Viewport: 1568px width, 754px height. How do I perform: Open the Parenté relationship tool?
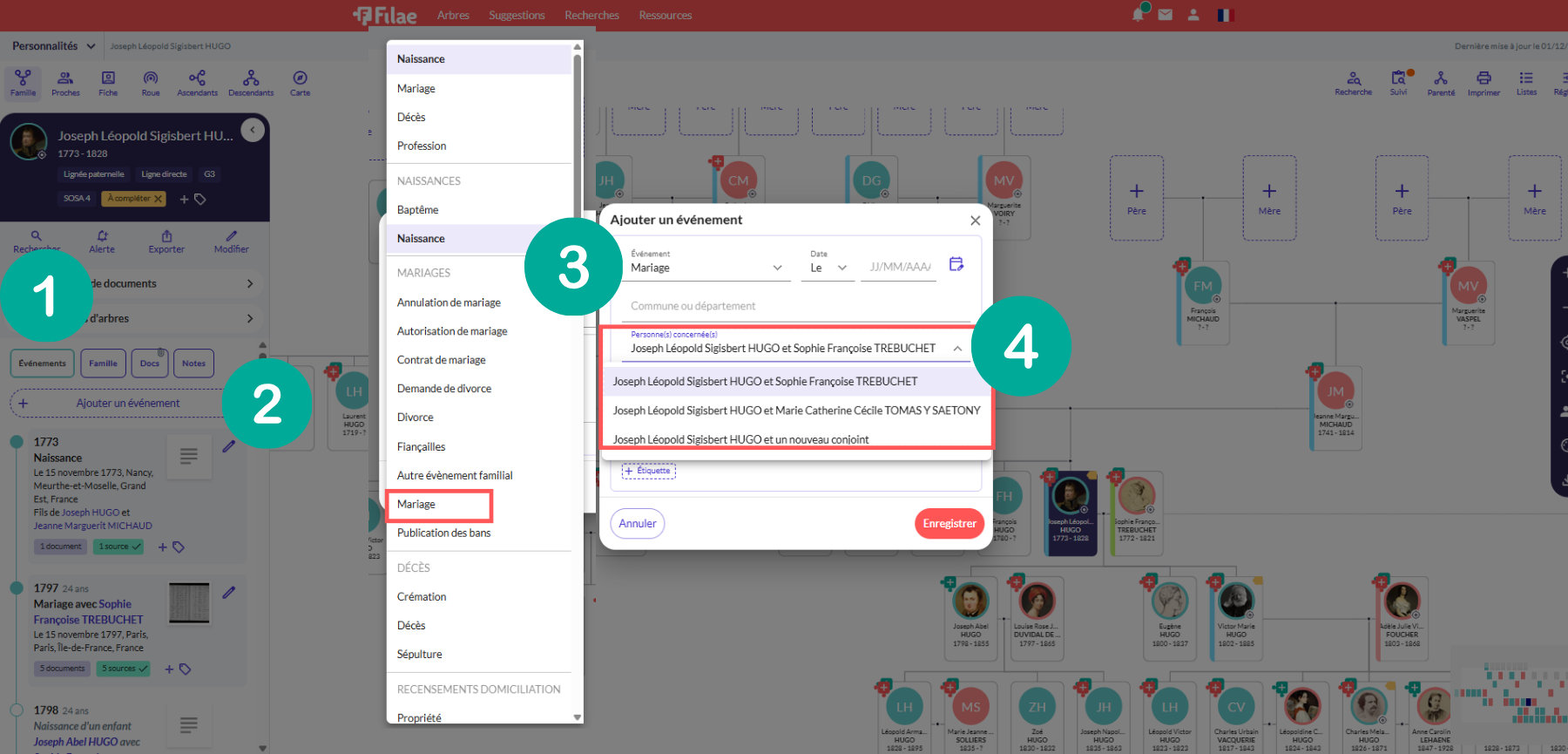pyautogui.click(x=1441, y=83)
